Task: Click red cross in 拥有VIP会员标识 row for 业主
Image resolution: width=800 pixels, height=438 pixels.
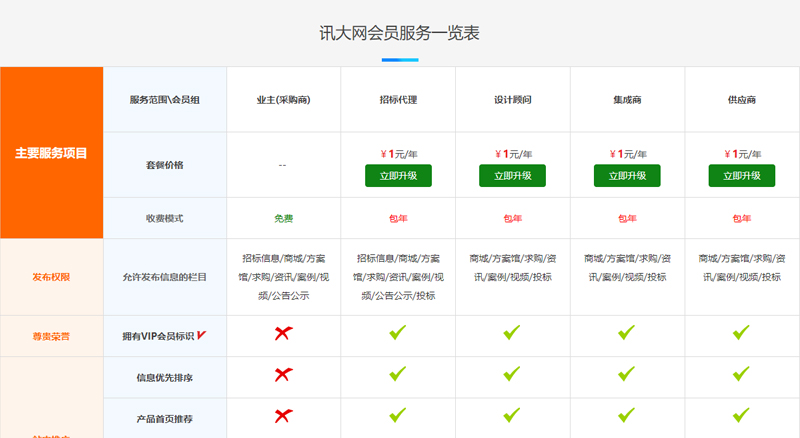Action: pyautogui.click(x=284, y=333)
